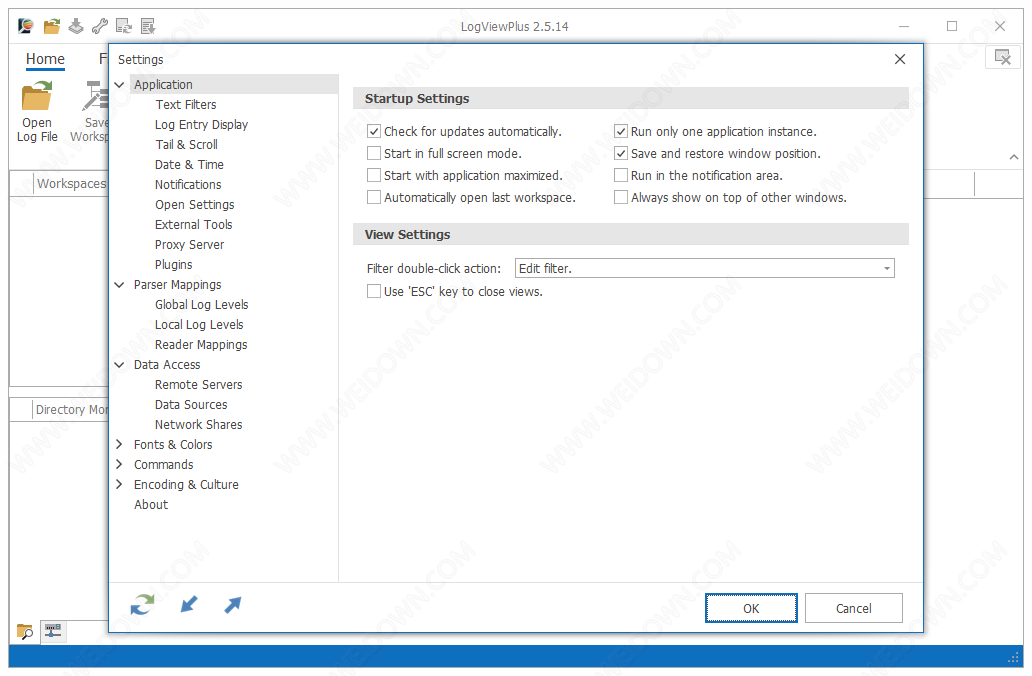Click the green-blue reset arrows icon in Settings
Screen dimensions: 1032x676
(x=142, y=604)
